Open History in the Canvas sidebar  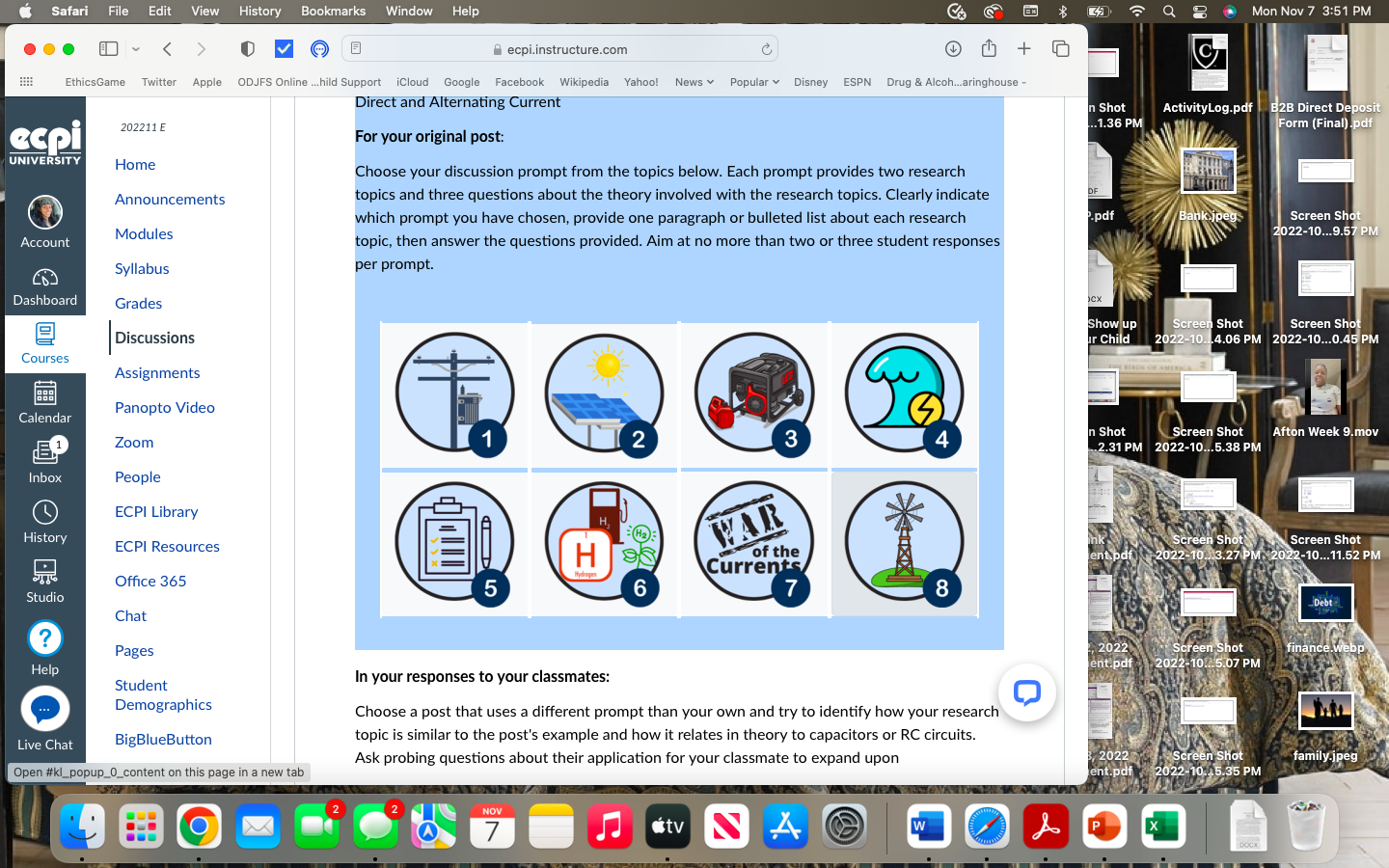point(44,522)
